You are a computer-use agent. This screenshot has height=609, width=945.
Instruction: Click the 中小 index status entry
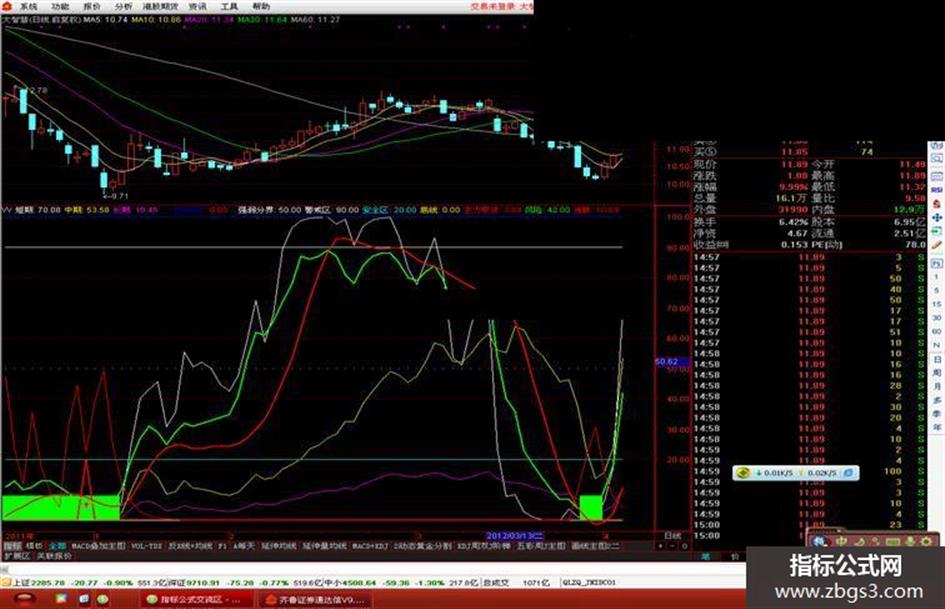pyautogui.click(x=401, y=583)
